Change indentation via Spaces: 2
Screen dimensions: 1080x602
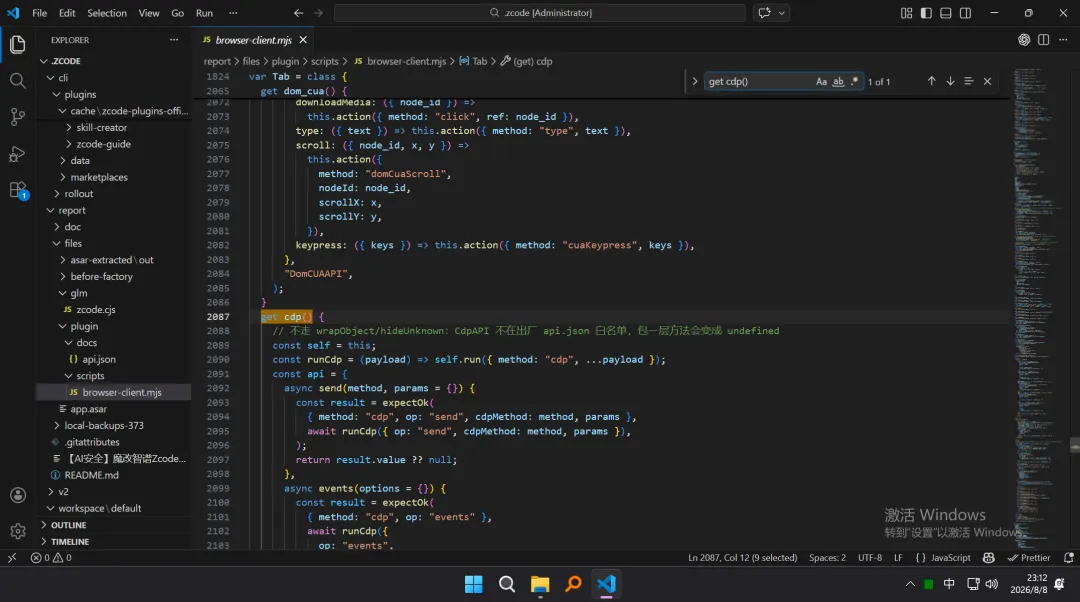point(827,558)
